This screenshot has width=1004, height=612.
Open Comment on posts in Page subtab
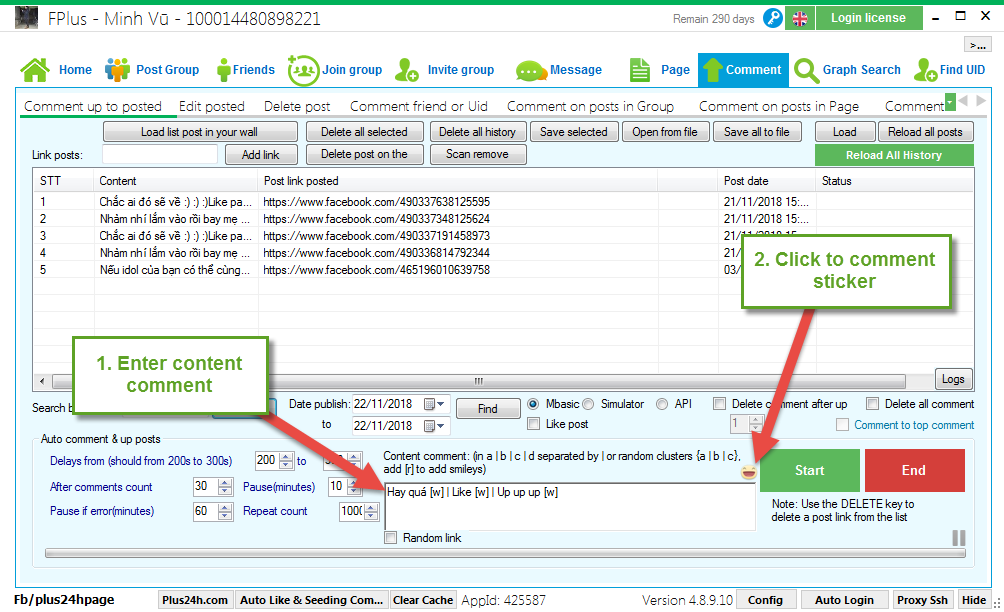pyautogui.click(x=779, y=106)
